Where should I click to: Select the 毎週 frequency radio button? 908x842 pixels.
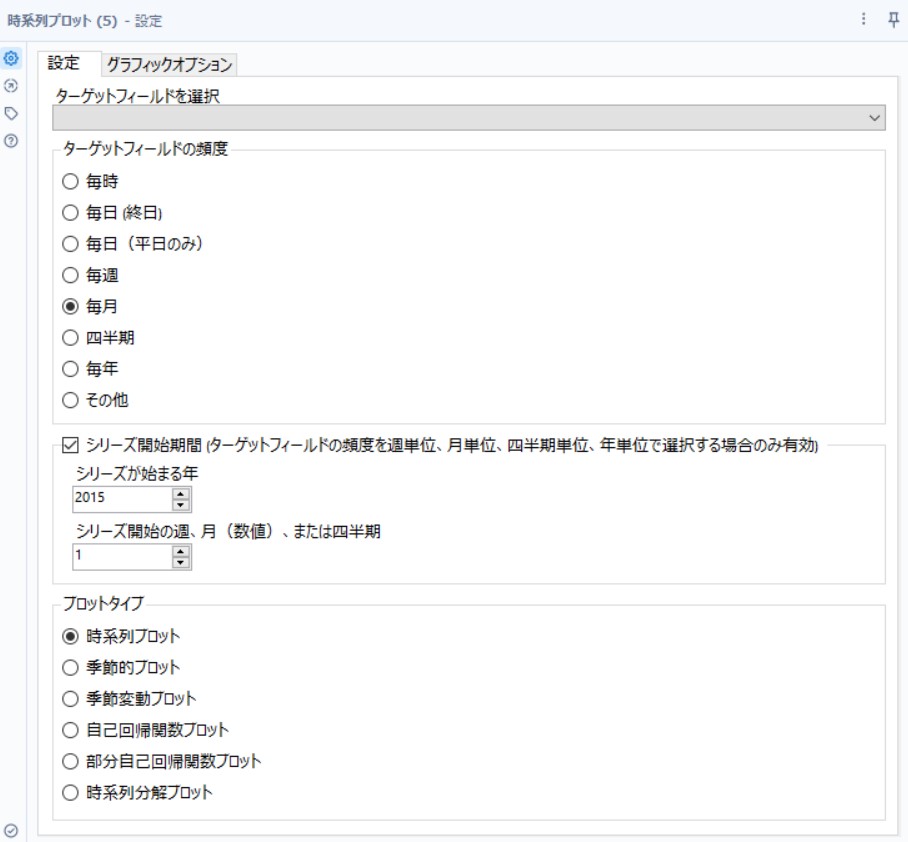point(69,273)
